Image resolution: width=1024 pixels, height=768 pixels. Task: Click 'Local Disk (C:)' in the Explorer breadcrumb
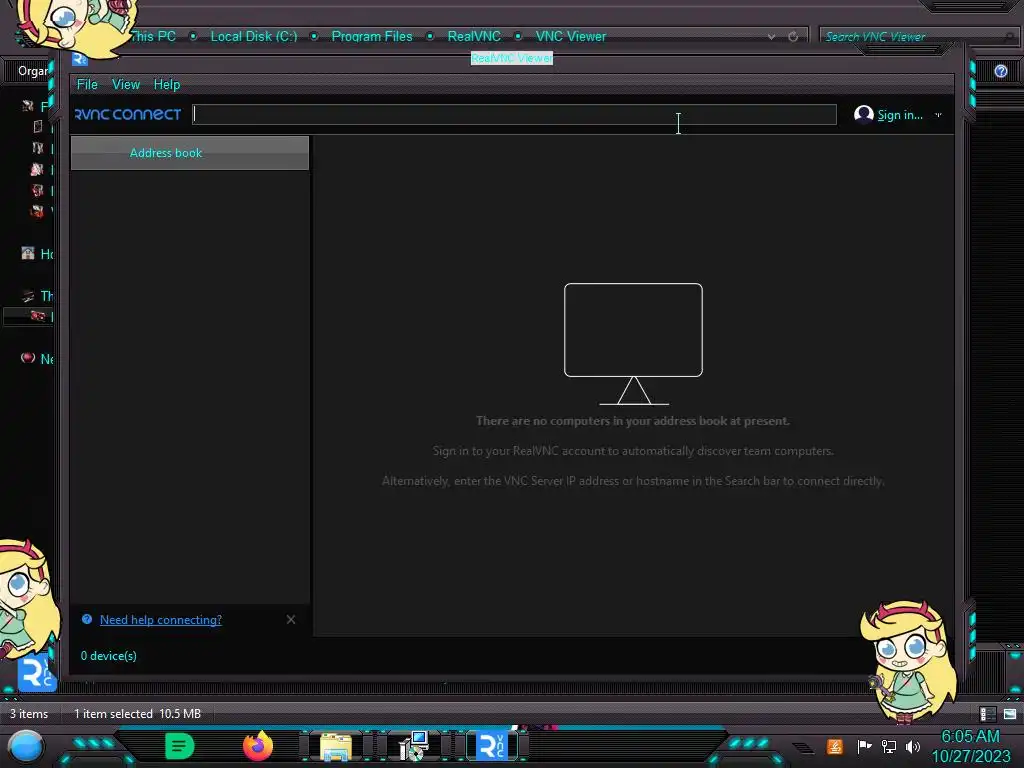(253, 37)
